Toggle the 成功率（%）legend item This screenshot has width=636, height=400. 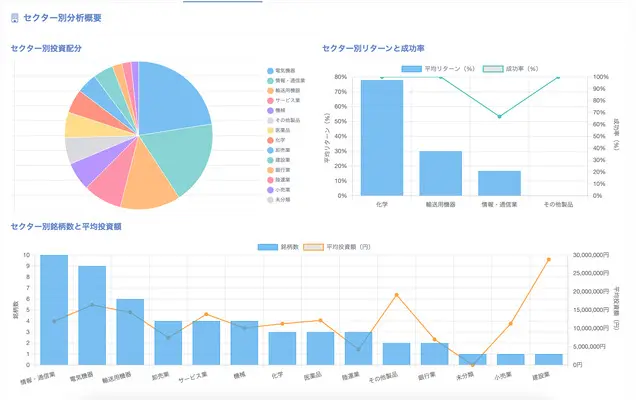click(511, 69)
